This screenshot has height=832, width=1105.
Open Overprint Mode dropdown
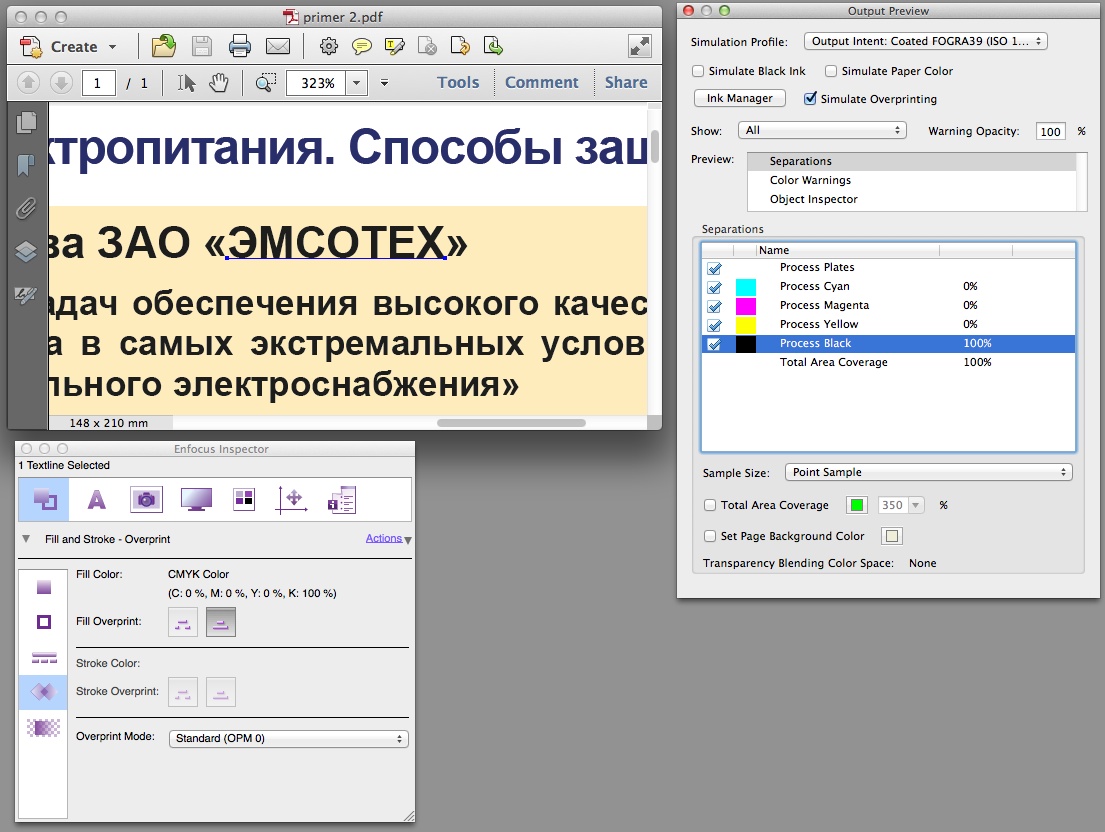289,738
